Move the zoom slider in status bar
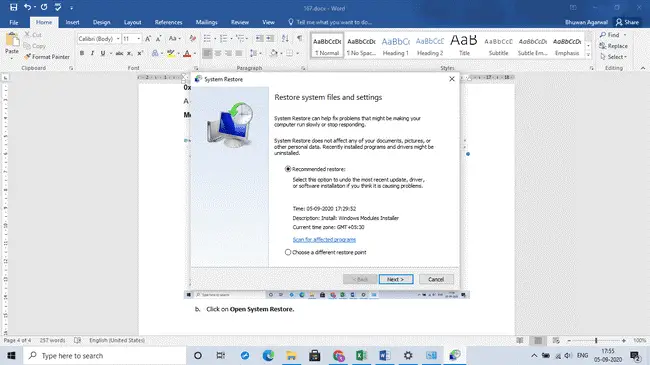This screenshot has height=365, width=650. [x=596, y=341]
